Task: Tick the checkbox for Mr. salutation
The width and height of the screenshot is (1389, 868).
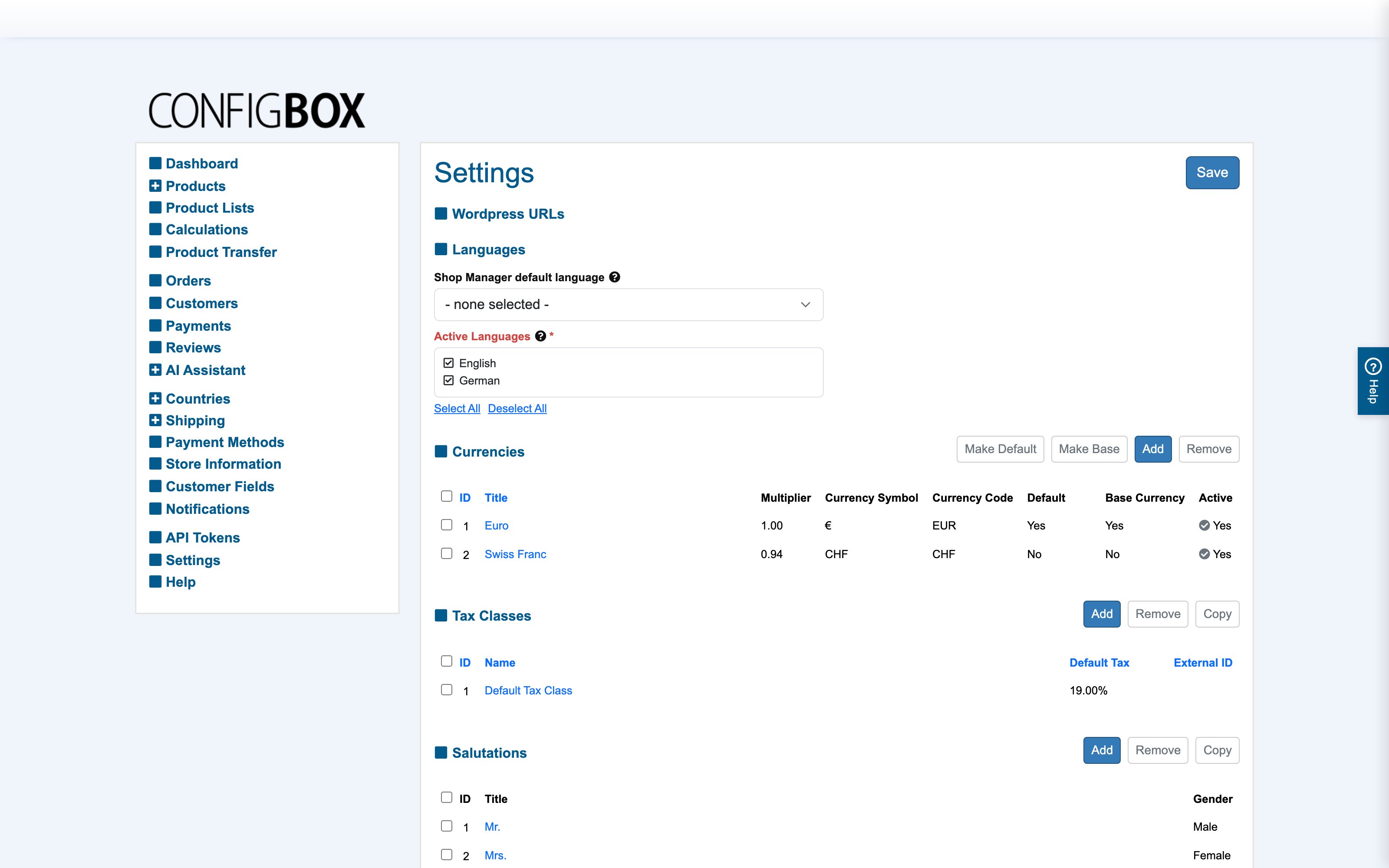Action: pyautogui.click(x=447, y=826)
